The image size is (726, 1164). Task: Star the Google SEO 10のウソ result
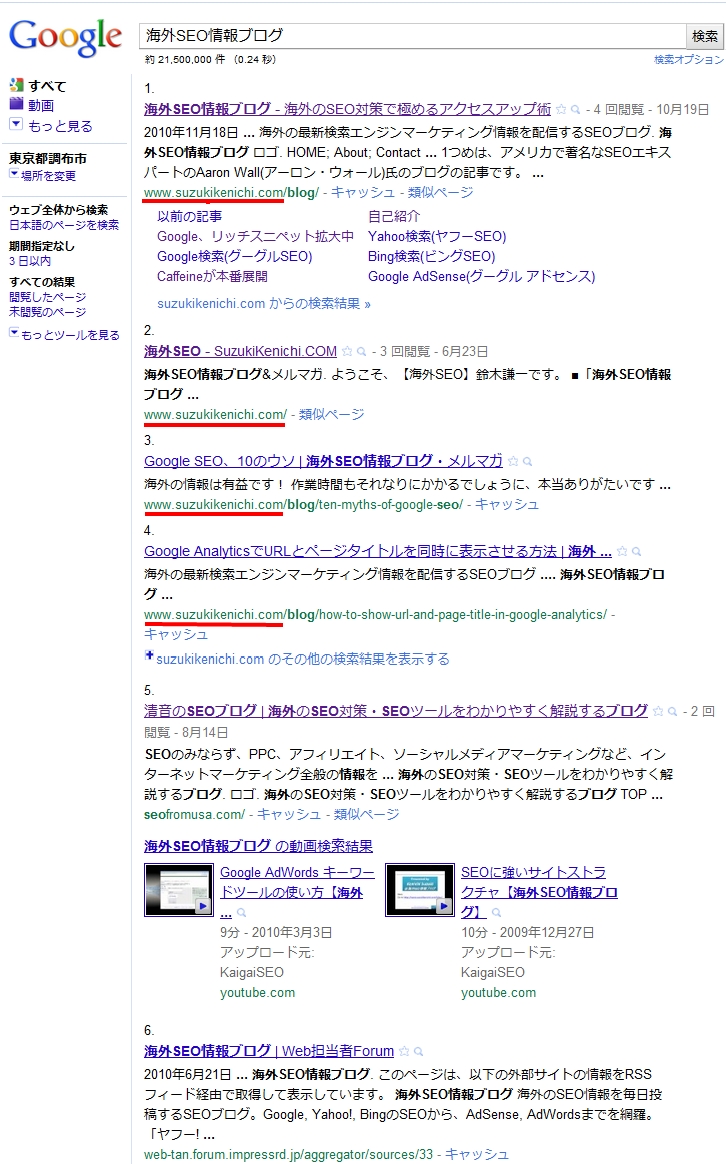tap(512, 462)
